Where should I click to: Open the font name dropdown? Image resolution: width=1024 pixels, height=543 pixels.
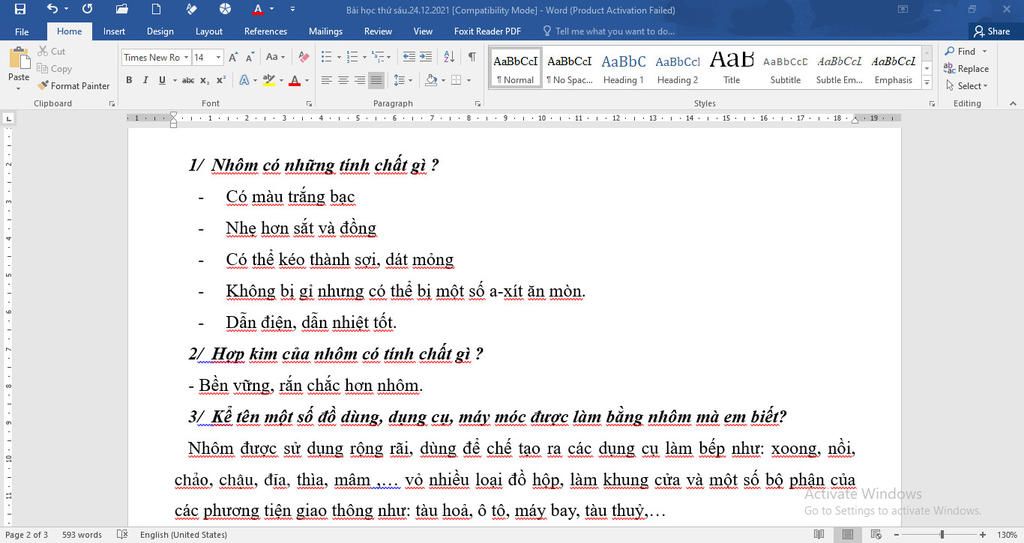pyautogui.click(x=186, y=58)
